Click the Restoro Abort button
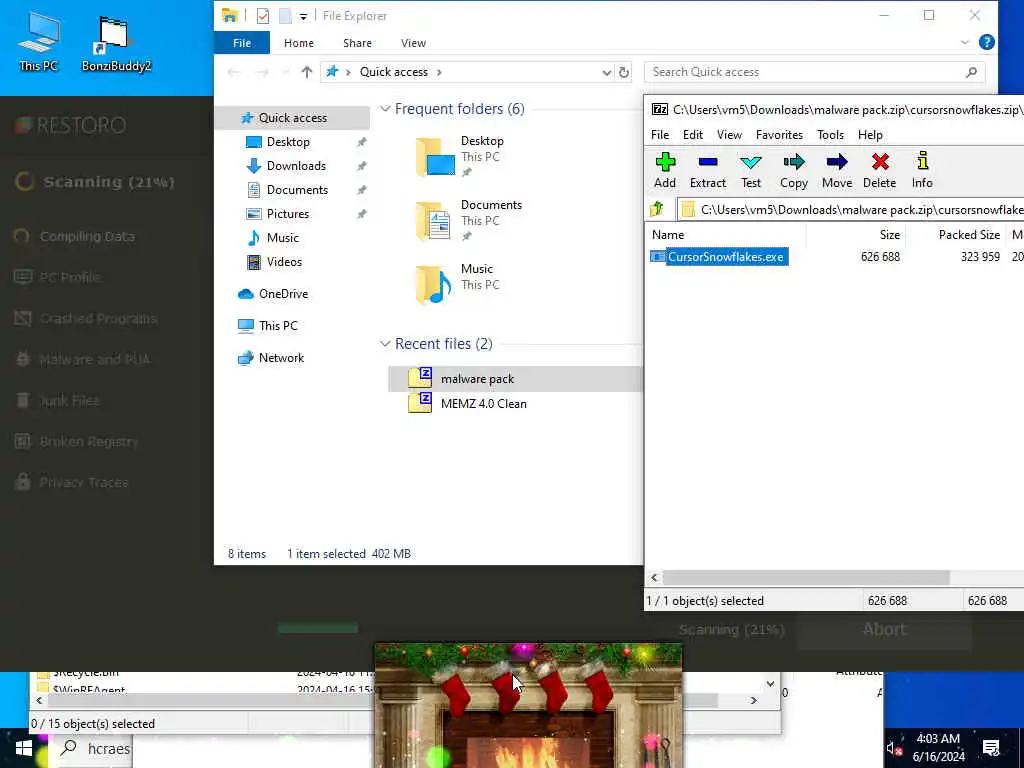The height and width of the screenshot is (768, 1024). click(x=884, y=630)
